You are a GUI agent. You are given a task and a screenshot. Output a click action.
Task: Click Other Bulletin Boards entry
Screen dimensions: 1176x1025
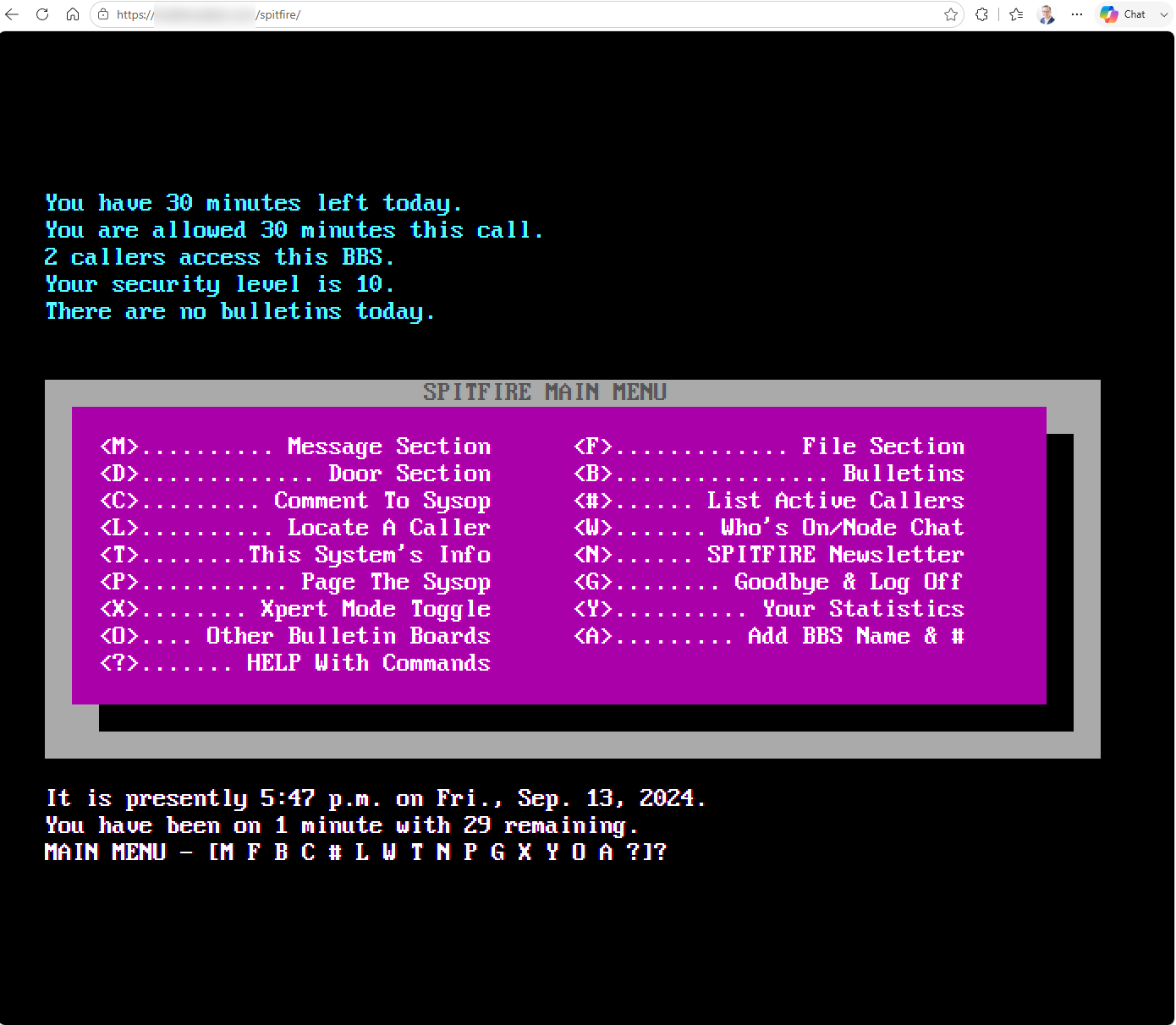[x=295, y=636]
